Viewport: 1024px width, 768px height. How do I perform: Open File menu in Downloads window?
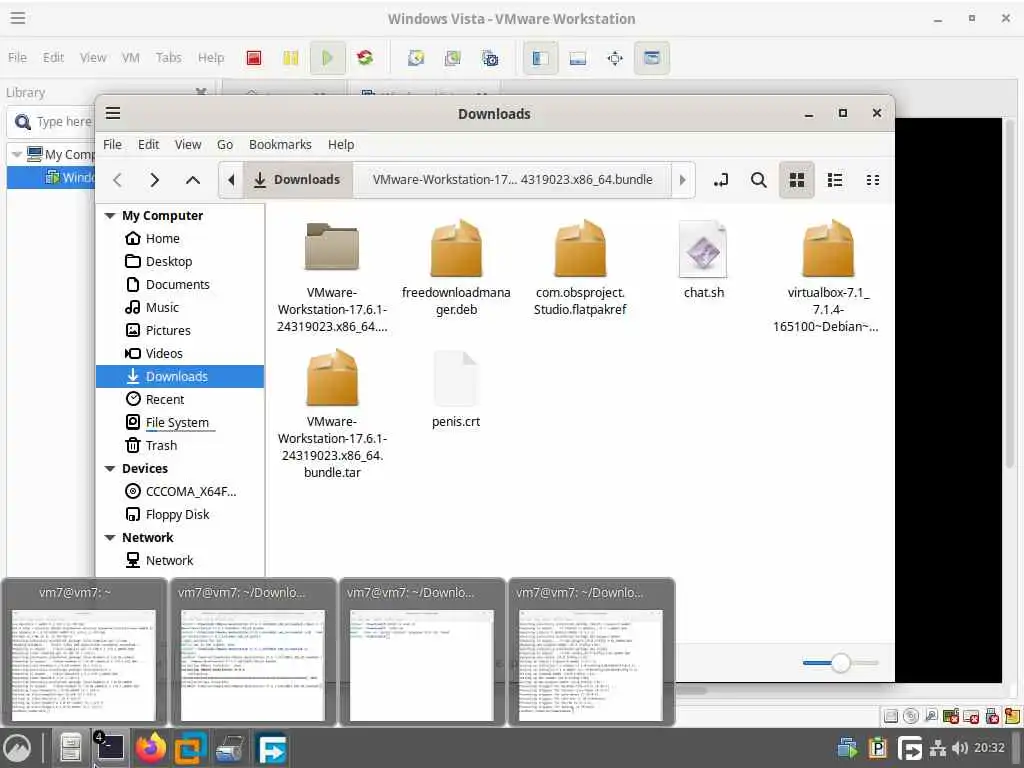(x=112, y=144)
